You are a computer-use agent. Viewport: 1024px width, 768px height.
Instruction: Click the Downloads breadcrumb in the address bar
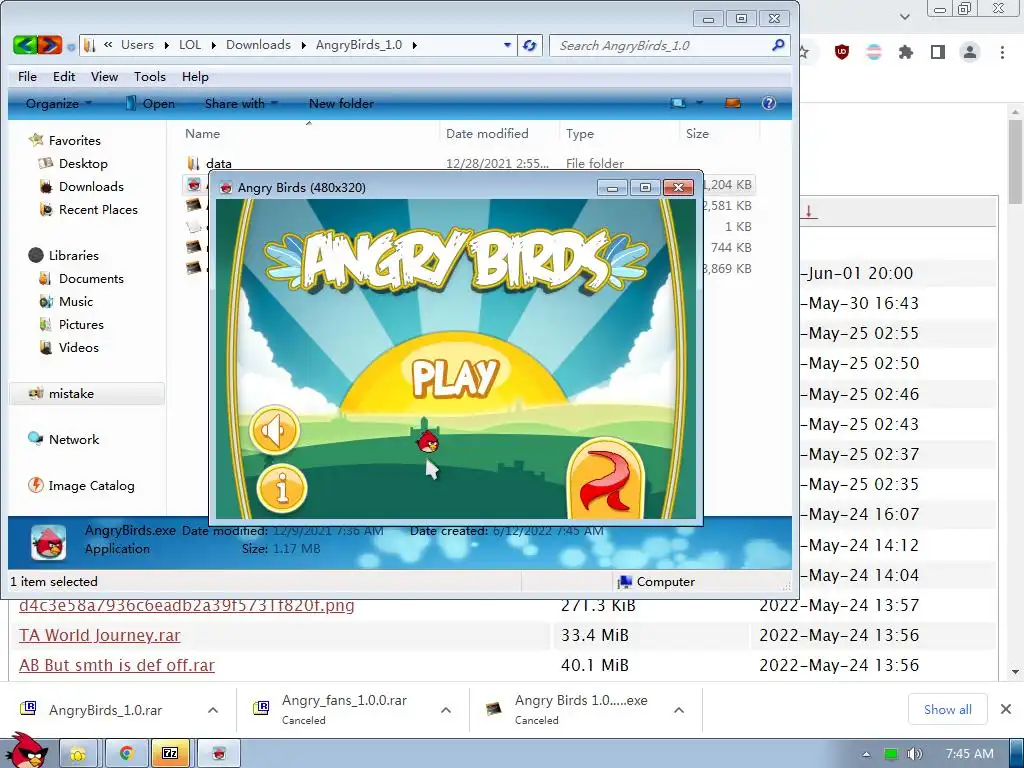(258, 45)
